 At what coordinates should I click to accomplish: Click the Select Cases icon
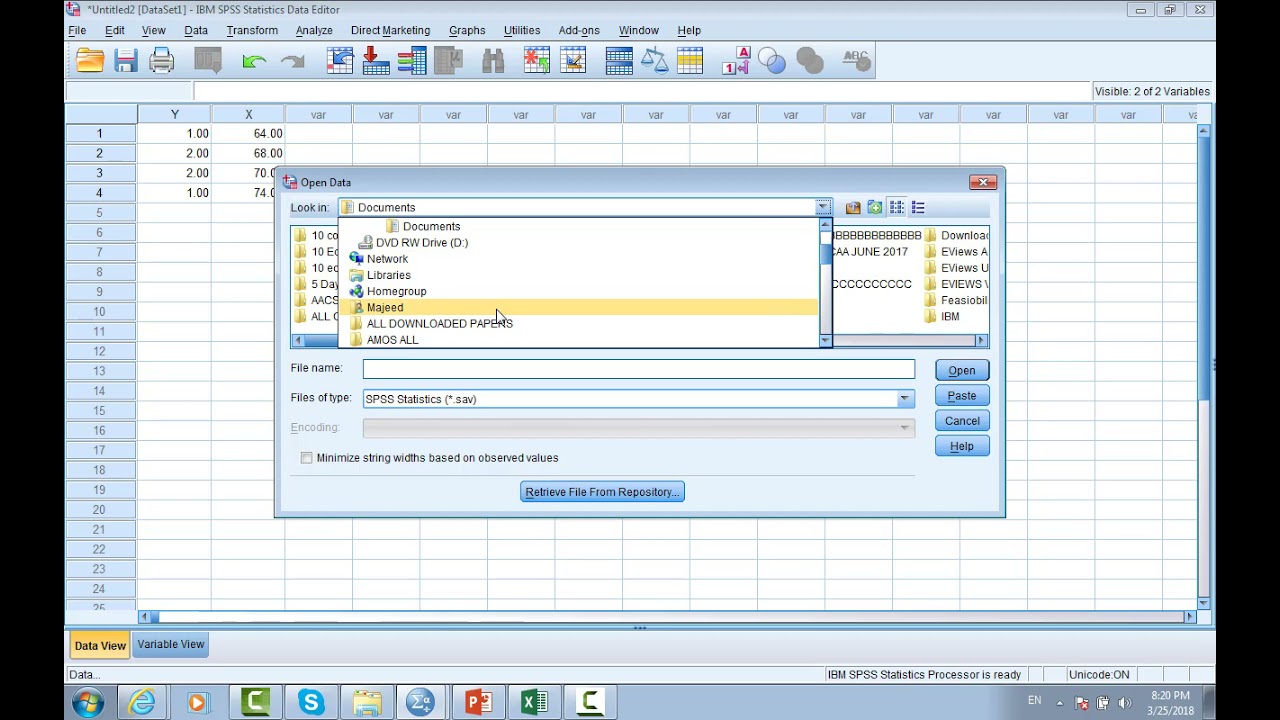tap(690, 61)
